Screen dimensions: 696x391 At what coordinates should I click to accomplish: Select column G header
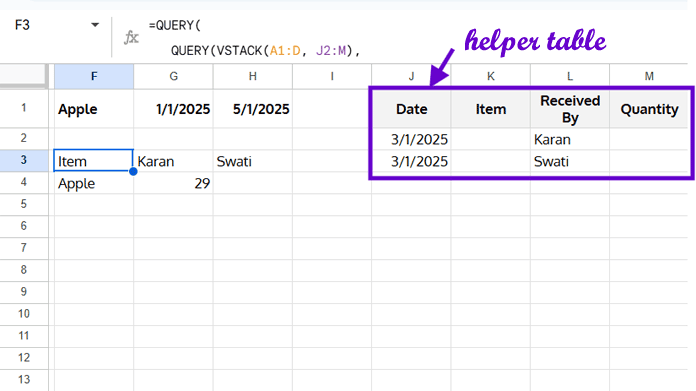pos(173,76)
